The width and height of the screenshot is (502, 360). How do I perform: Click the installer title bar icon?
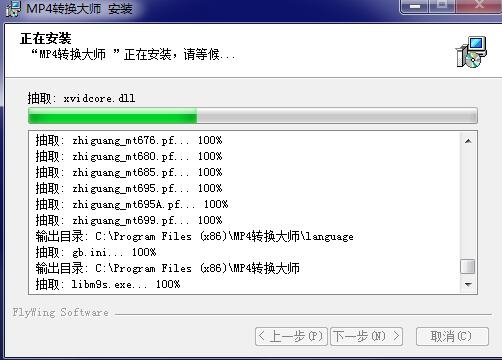[x=13, y=8]
